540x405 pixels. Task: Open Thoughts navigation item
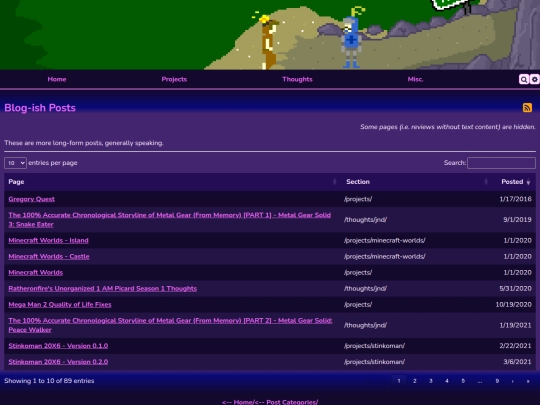point(297,79)
